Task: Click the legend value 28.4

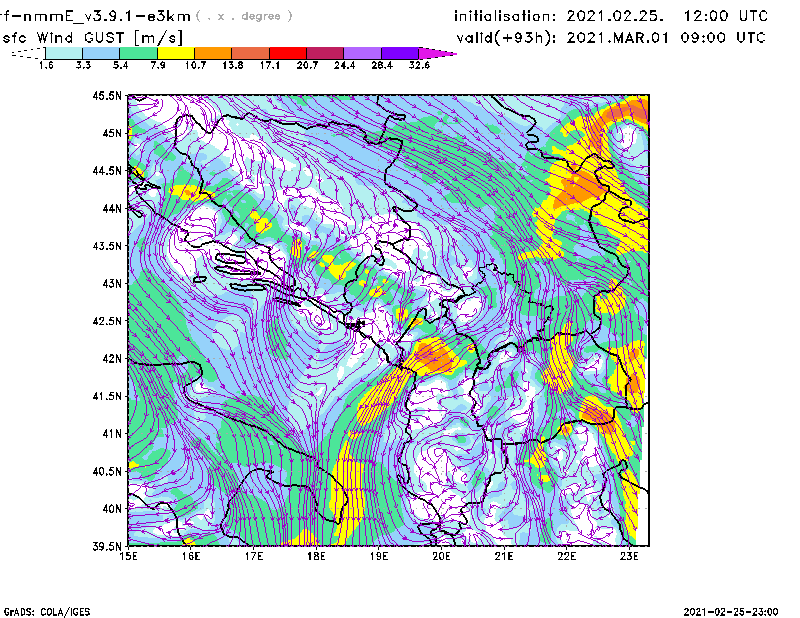Action: tap(382, 65)
